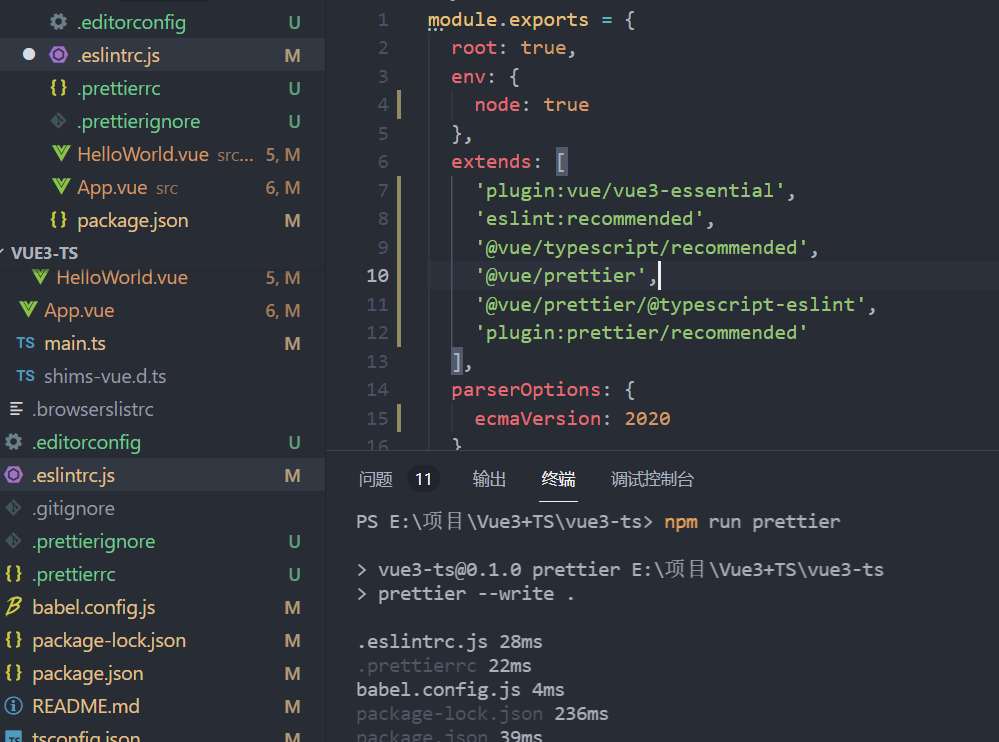This screenshot has width=999, height=742.
Task: Click gear icon of tree .editorconfig
Action: pyautogui.click(x=13, y=442)
